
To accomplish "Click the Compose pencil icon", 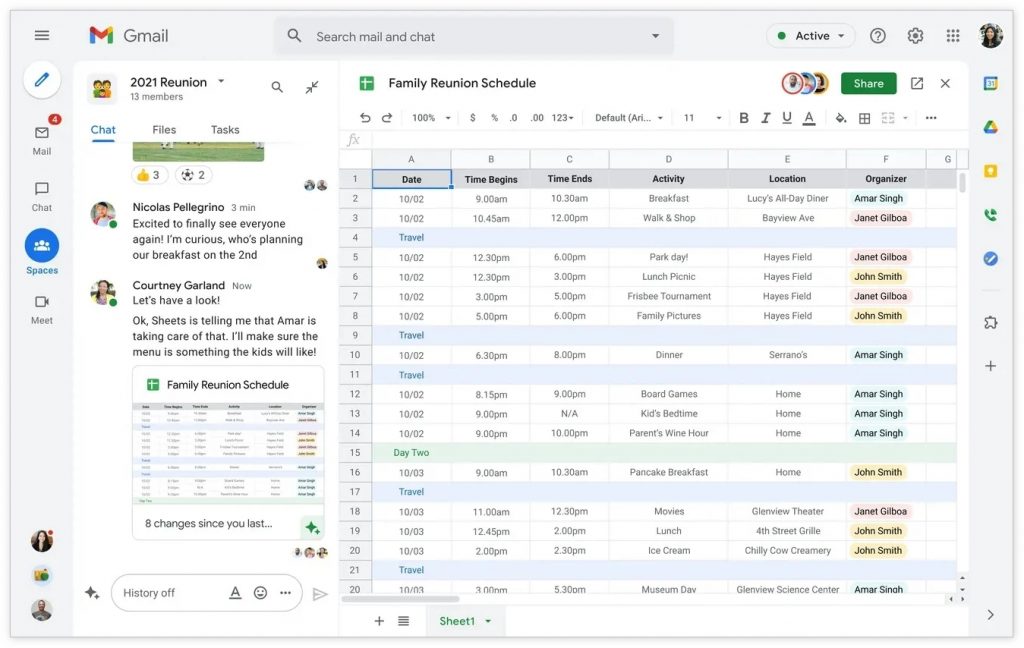I will [41, 80].
